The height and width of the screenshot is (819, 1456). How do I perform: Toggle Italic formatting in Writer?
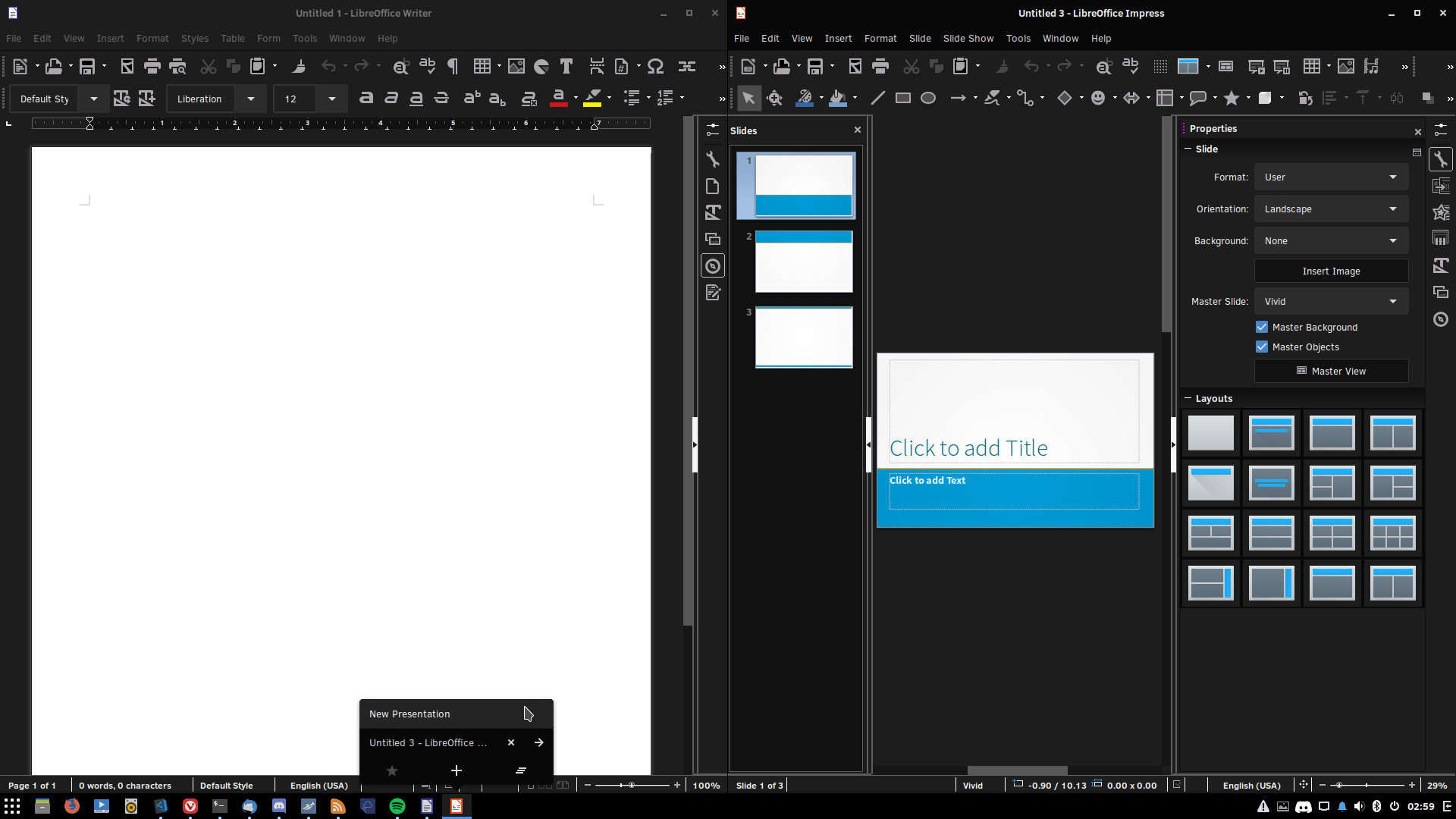click(x=391, y=98)
